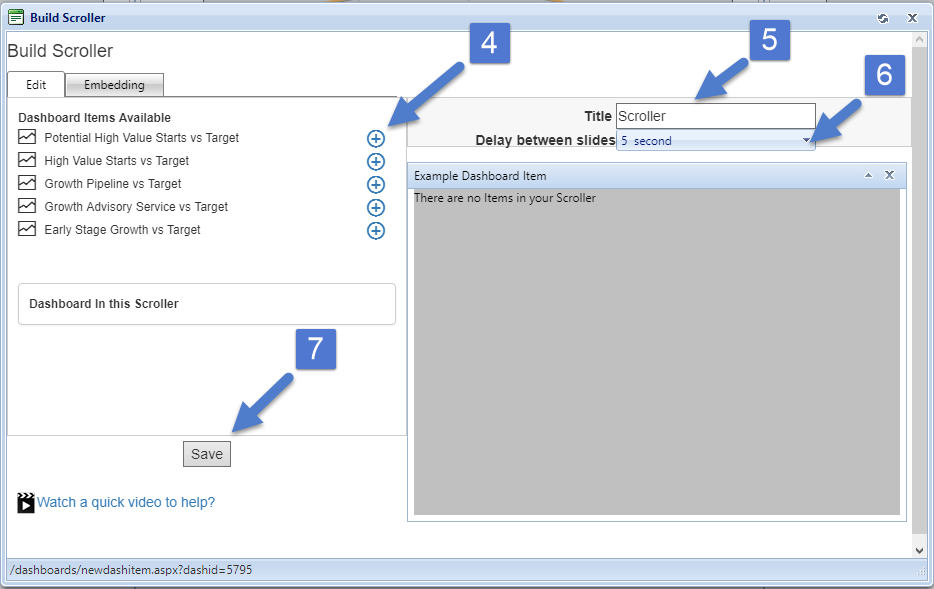Click chart icon beside Growth Pipeline vs Target
Screen dimensions: 934x589
click(27, 183)
